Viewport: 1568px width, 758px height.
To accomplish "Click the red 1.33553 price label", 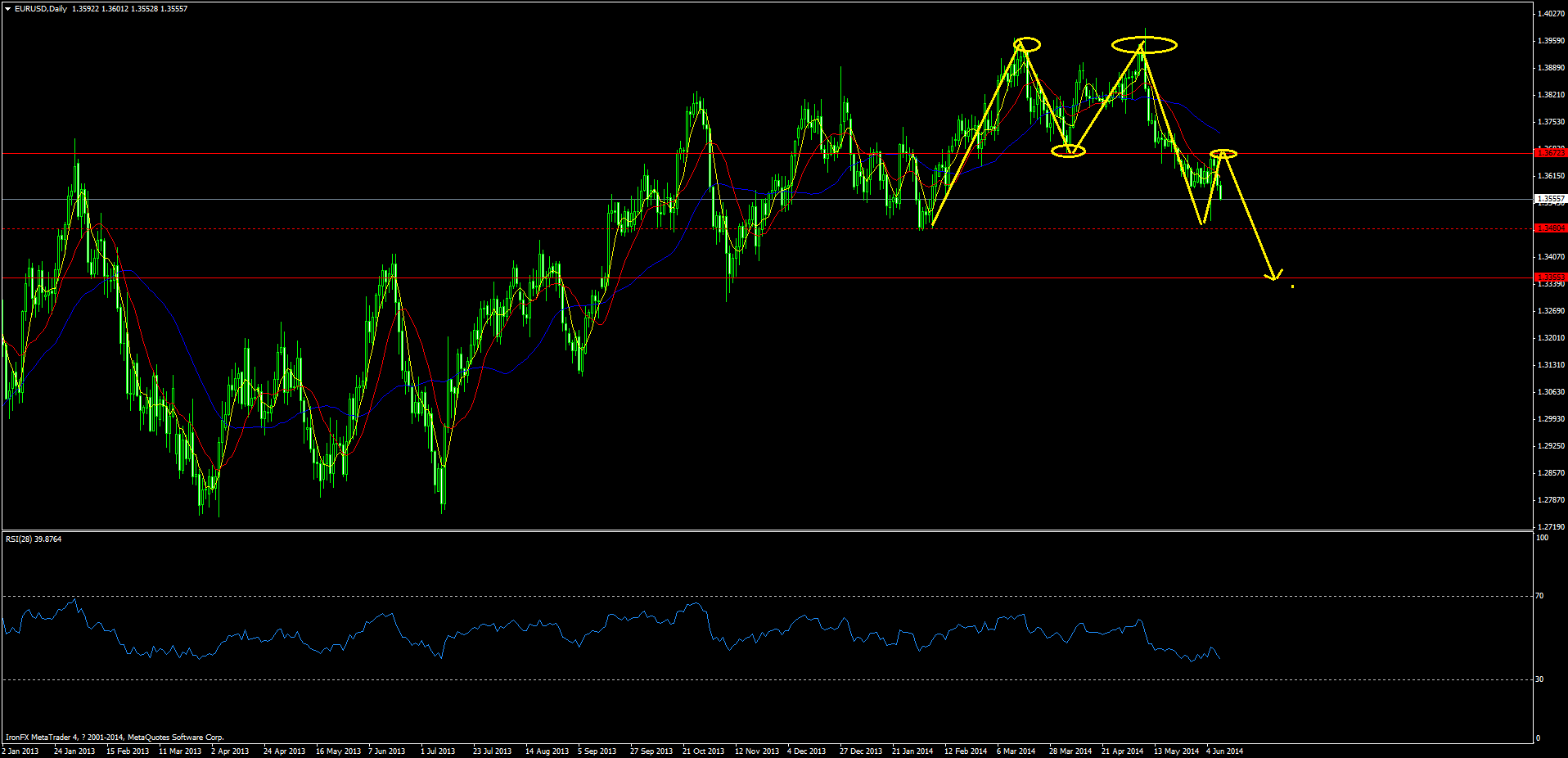I will (1550, 277).
